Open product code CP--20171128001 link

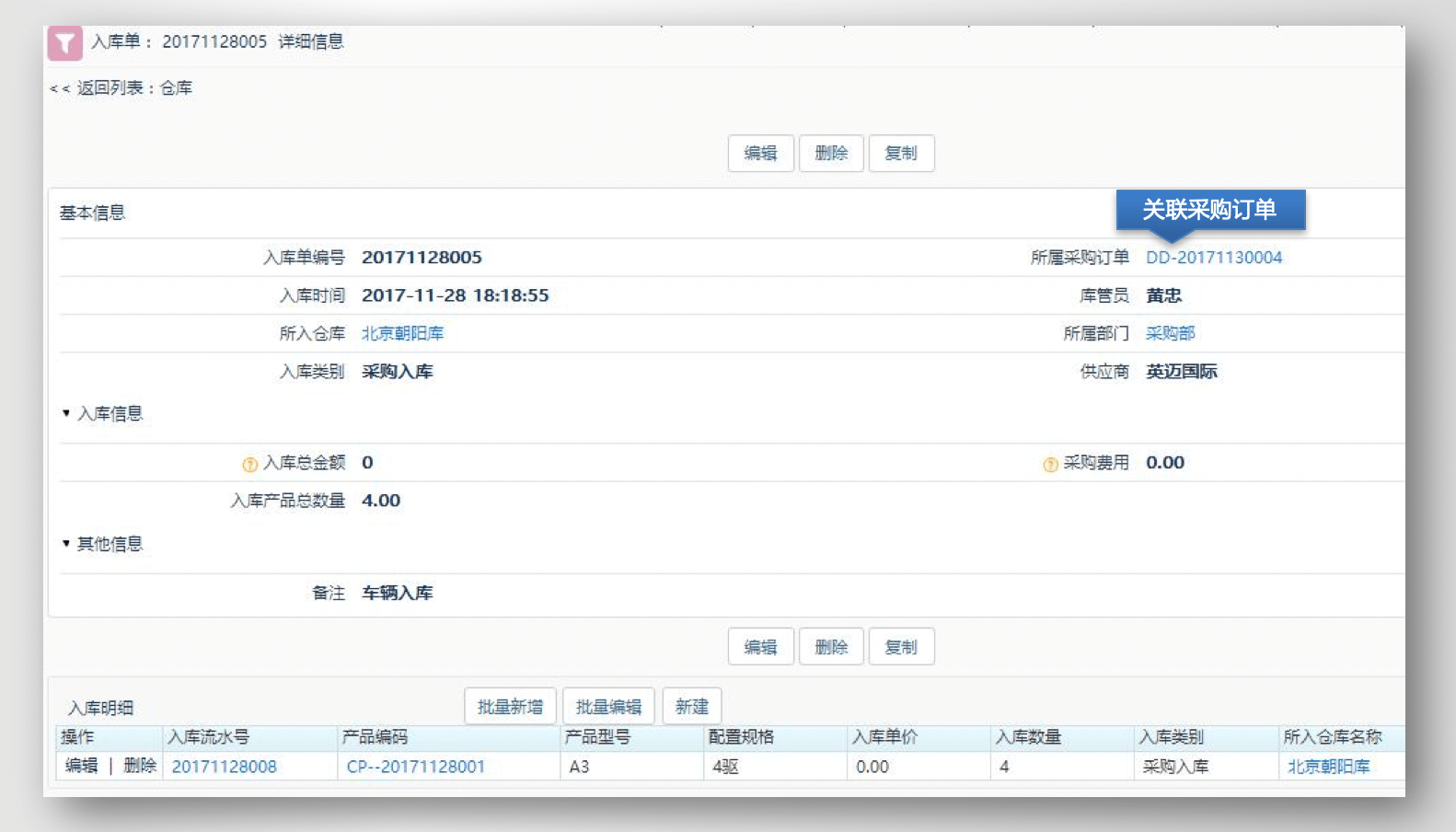click(x=415, y=767)
